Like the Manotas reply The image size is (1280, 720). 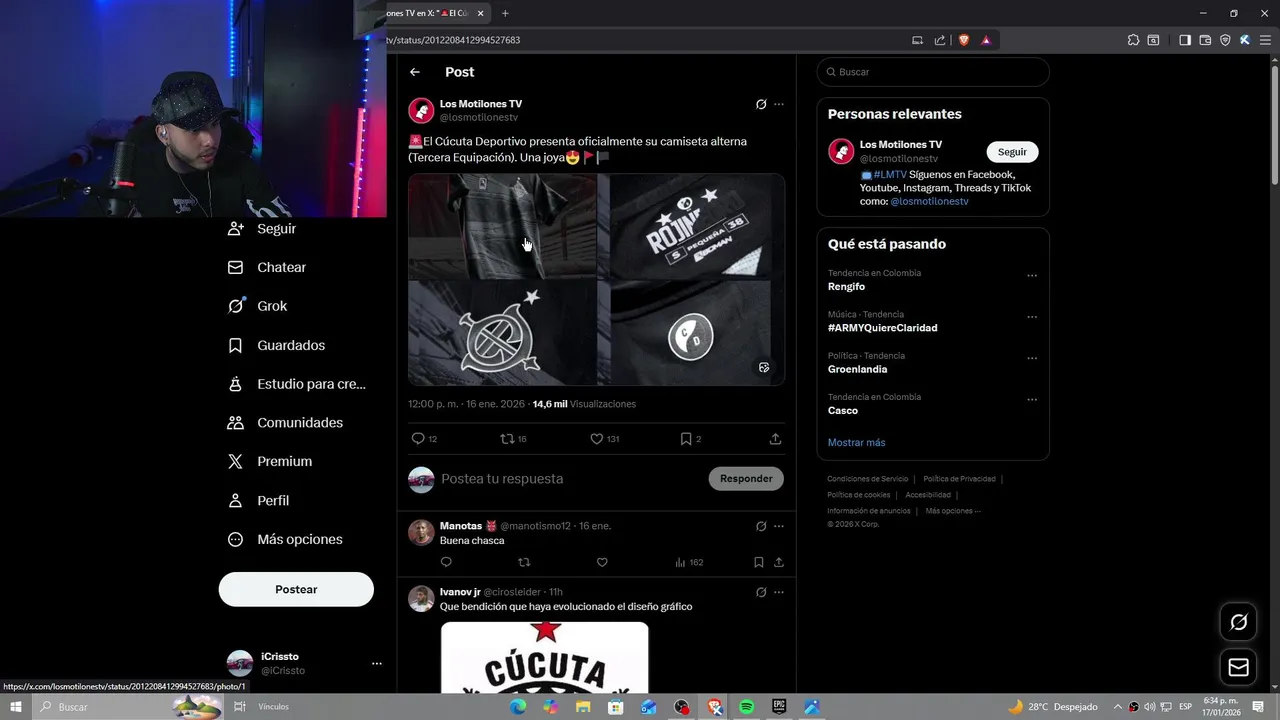click(602, 562)
